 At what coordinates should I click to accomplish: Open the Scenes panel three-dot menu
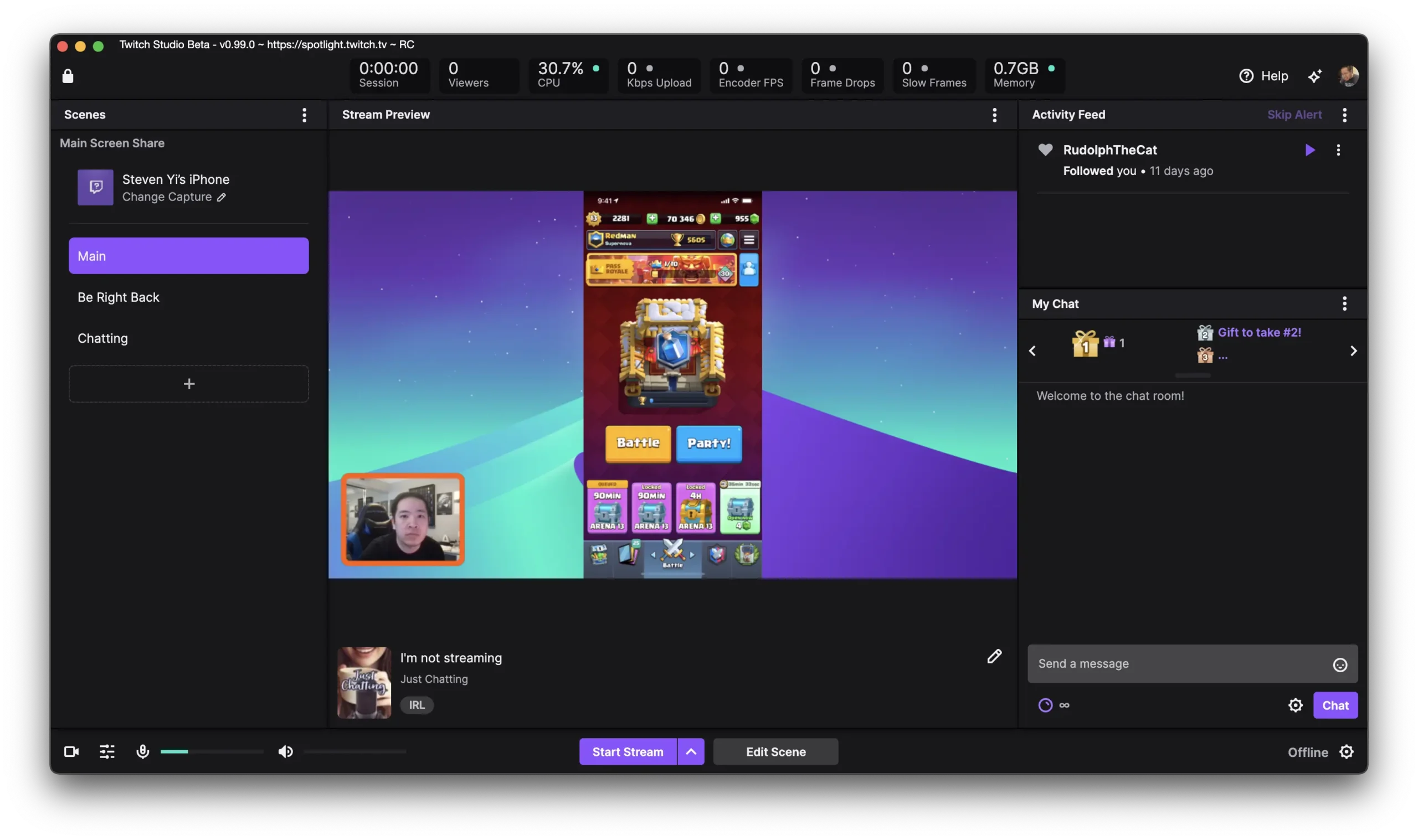point(304,115)
